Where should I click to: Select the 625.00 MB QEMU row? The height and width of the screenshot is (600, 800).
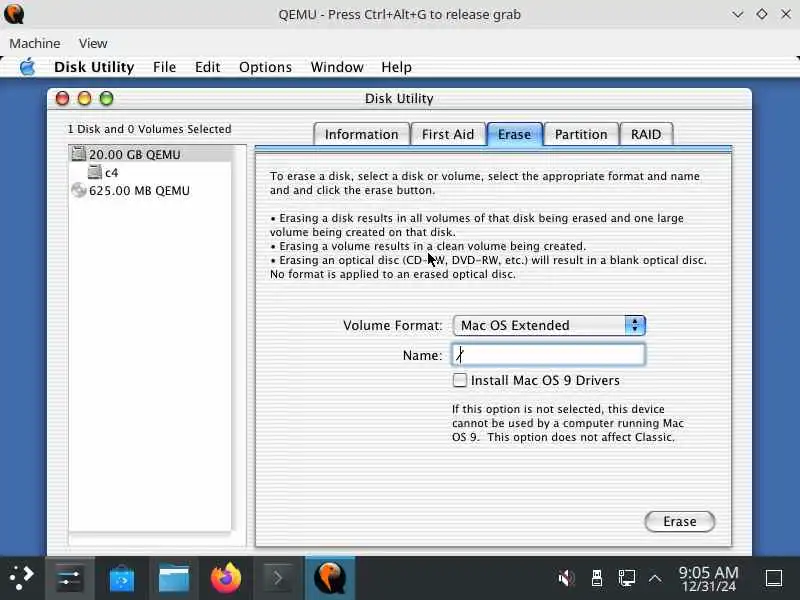(150, 190)
